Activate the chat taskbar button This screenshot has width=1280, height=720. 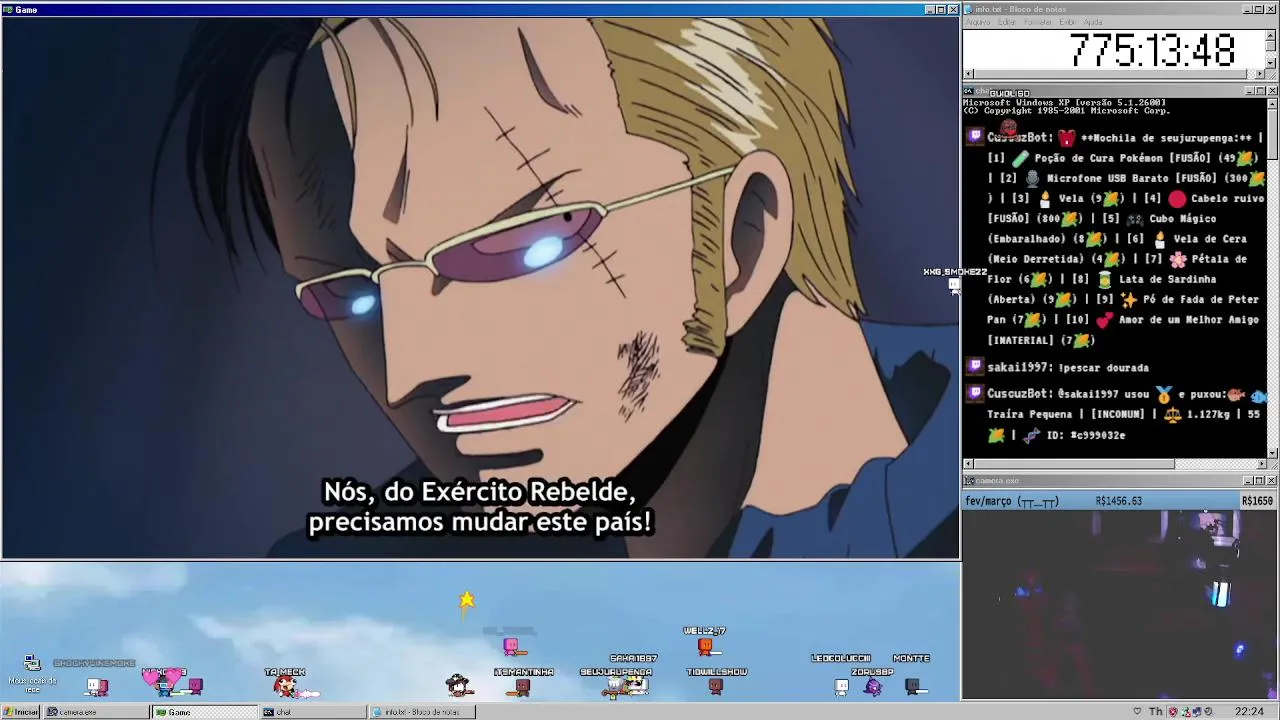(x=312, y=712)
